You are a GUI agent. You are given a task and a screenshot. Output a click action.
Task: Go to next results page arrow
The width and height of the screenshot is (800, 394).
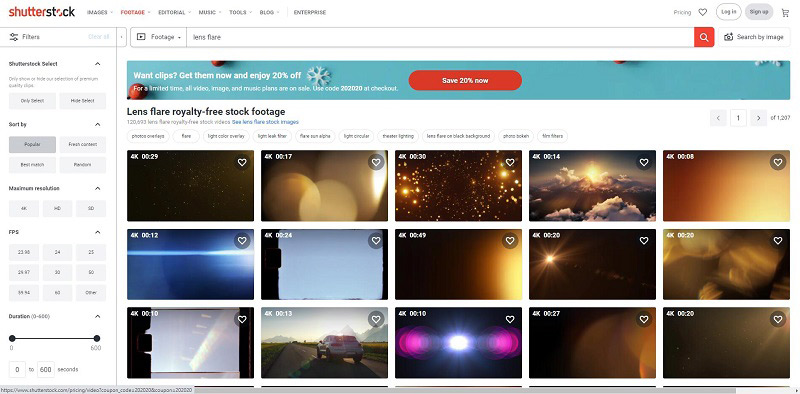pos(759,118)
